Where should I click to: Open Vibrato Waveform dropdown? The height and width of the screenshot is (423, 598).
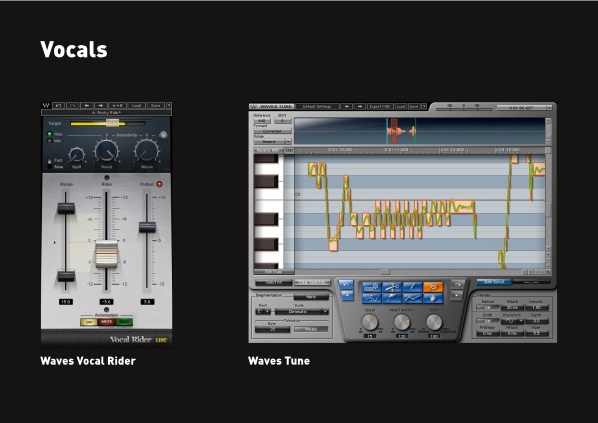pyautogui.click(x=512, y=321)
